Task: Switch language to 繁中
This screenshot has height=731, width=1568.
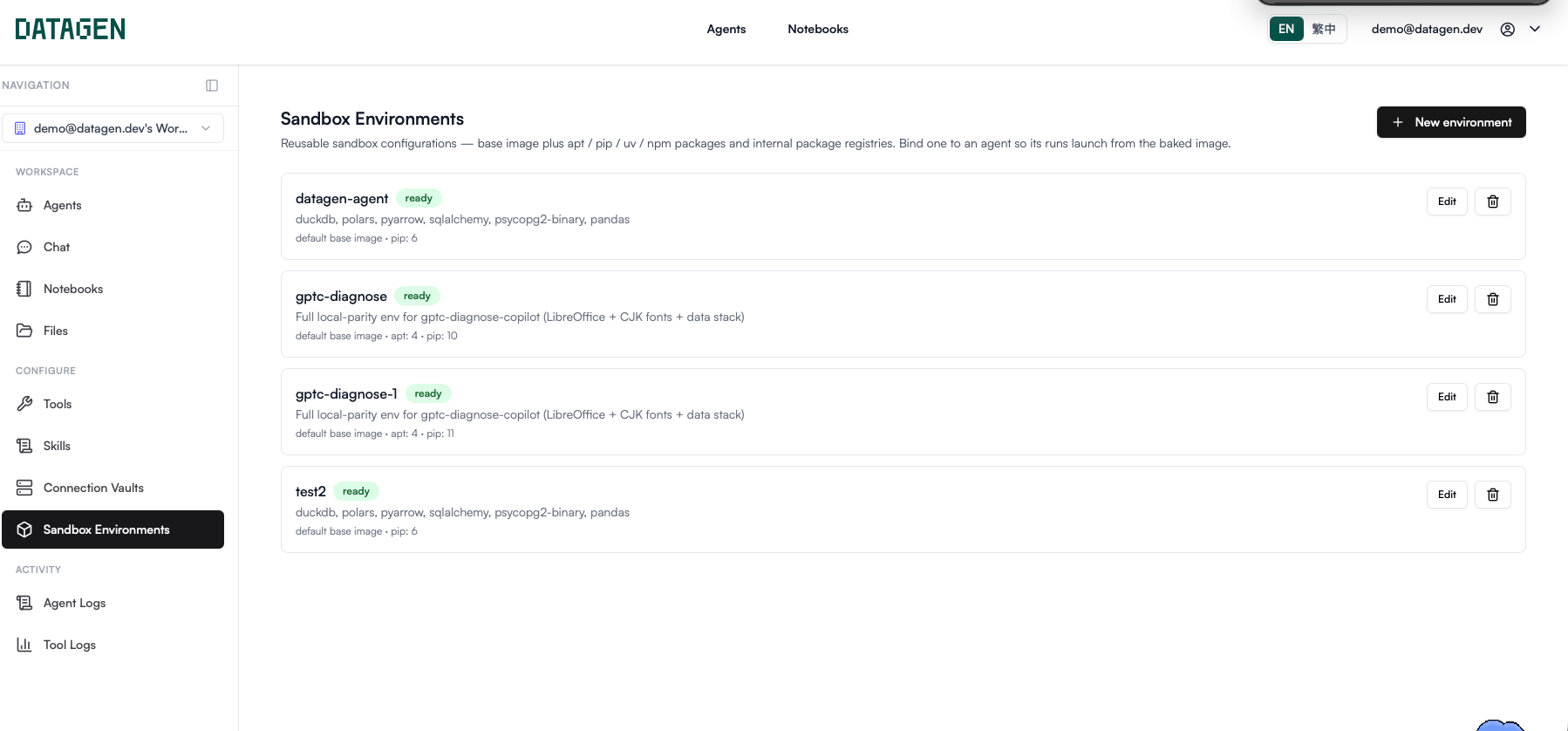Action: 1324,29
